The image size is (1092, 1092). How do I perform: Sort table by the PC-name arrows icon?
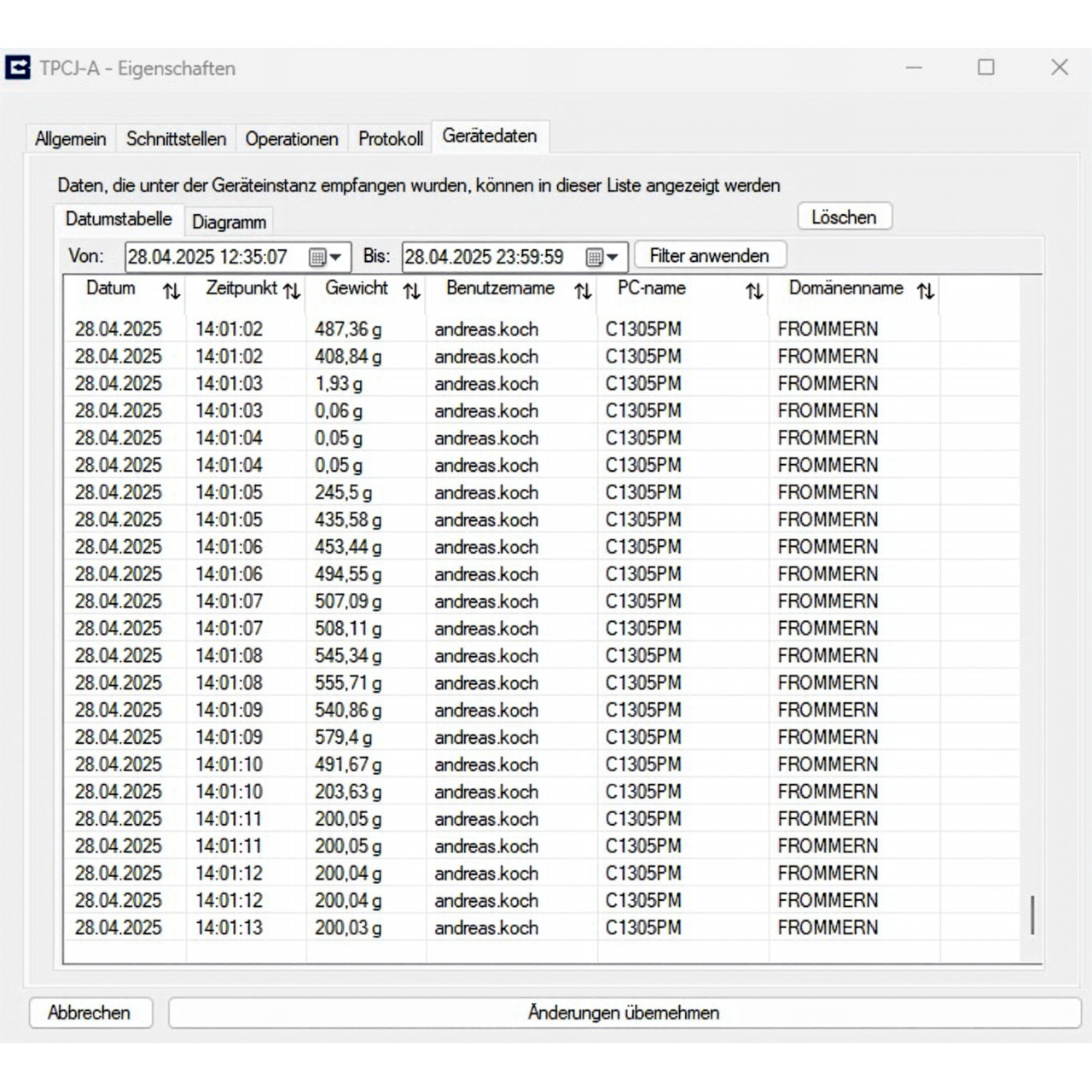click(754, 292)
